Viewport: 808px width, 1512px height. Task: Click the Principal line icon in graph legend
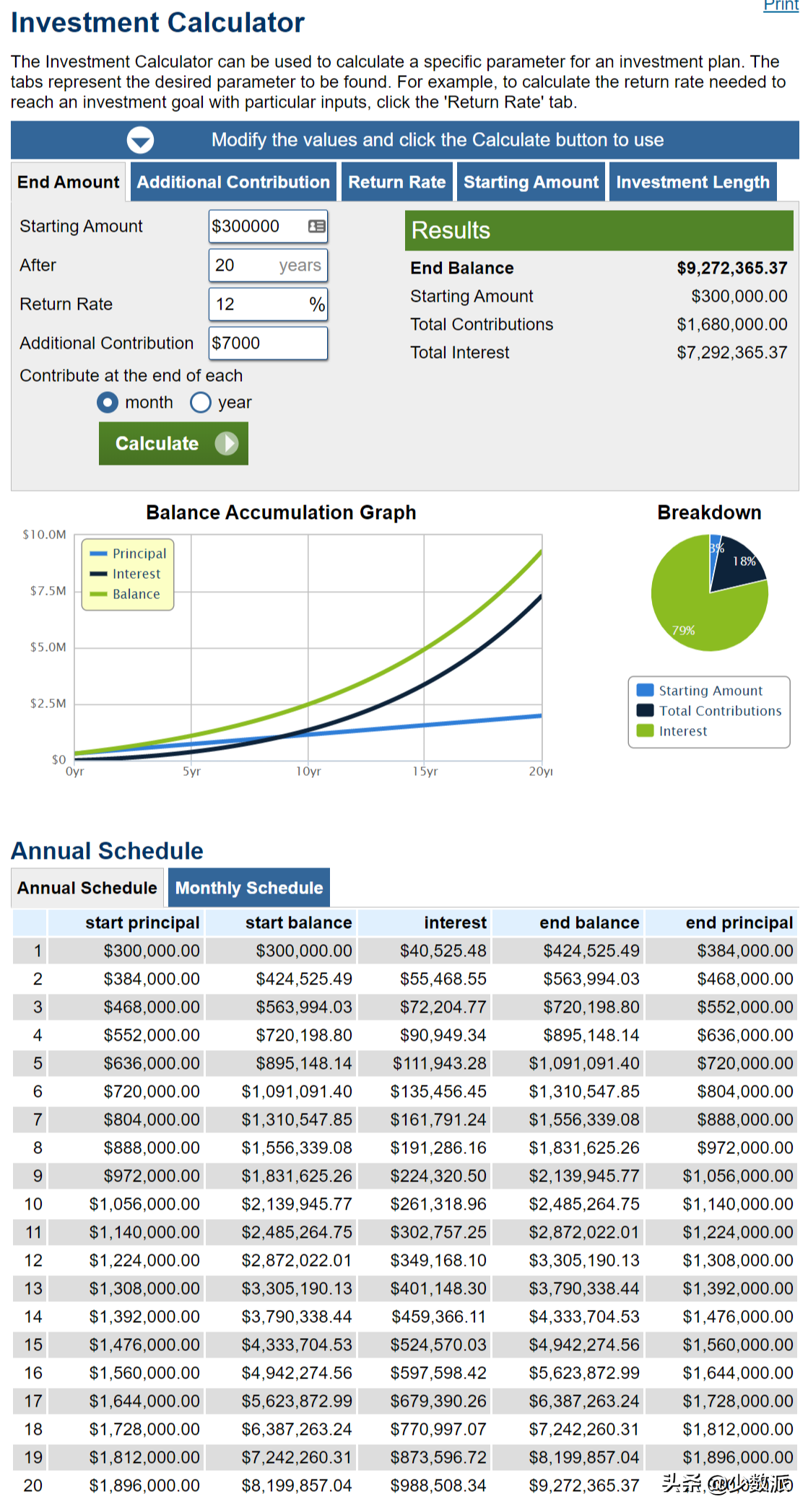tap(98, 554)
